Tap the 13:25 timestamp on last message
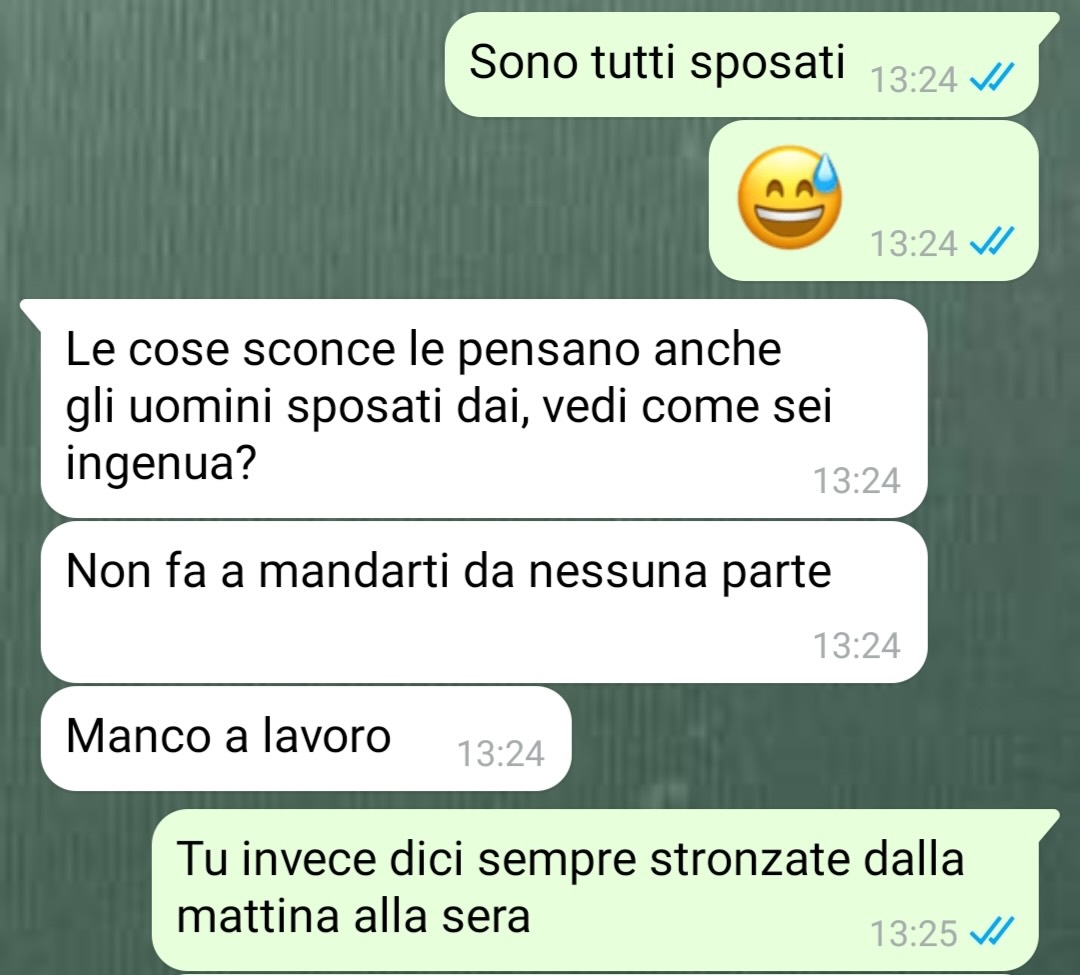 (x=914, y=933)
